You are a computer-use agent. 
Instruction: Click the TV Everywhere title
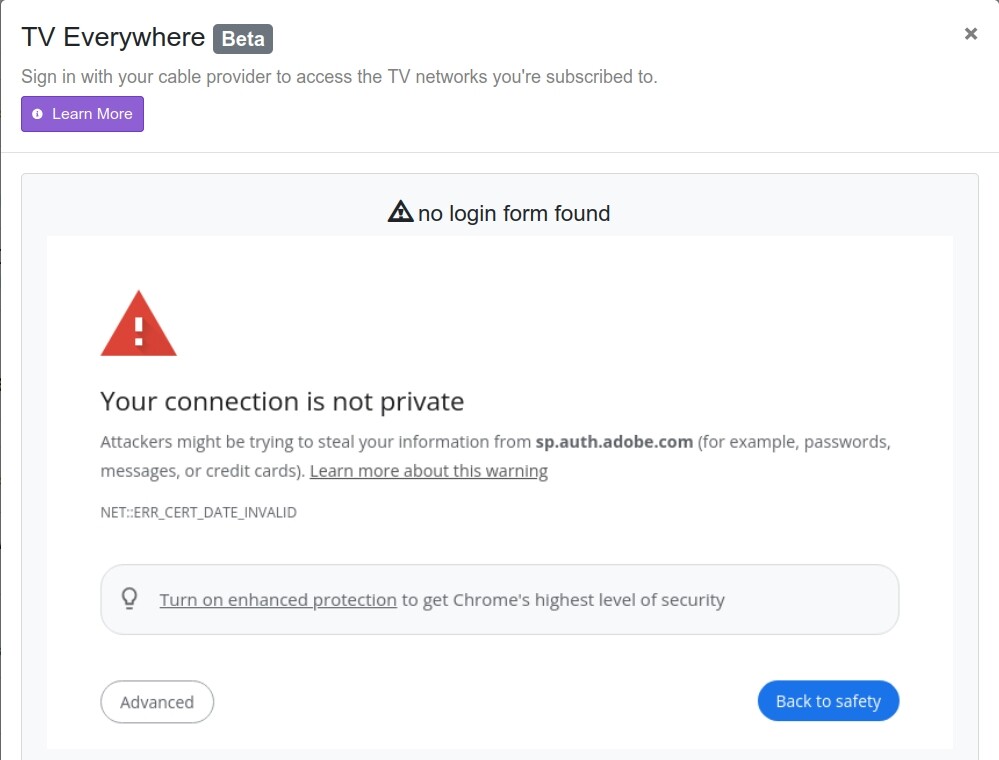[x=113, y=38]
